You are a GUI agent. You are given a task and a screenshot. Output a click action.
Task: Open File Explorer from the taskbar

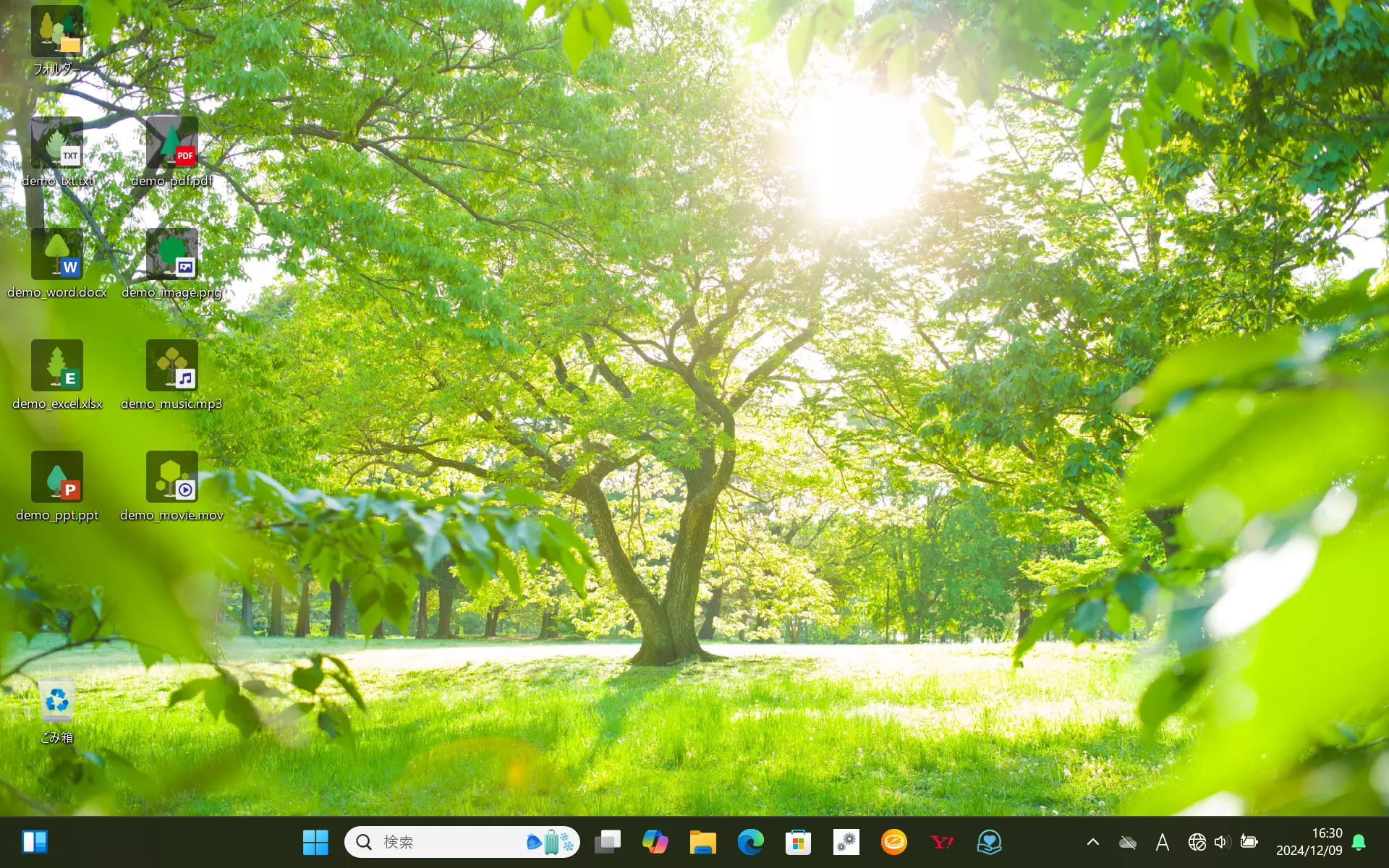[x=702, y=842]
